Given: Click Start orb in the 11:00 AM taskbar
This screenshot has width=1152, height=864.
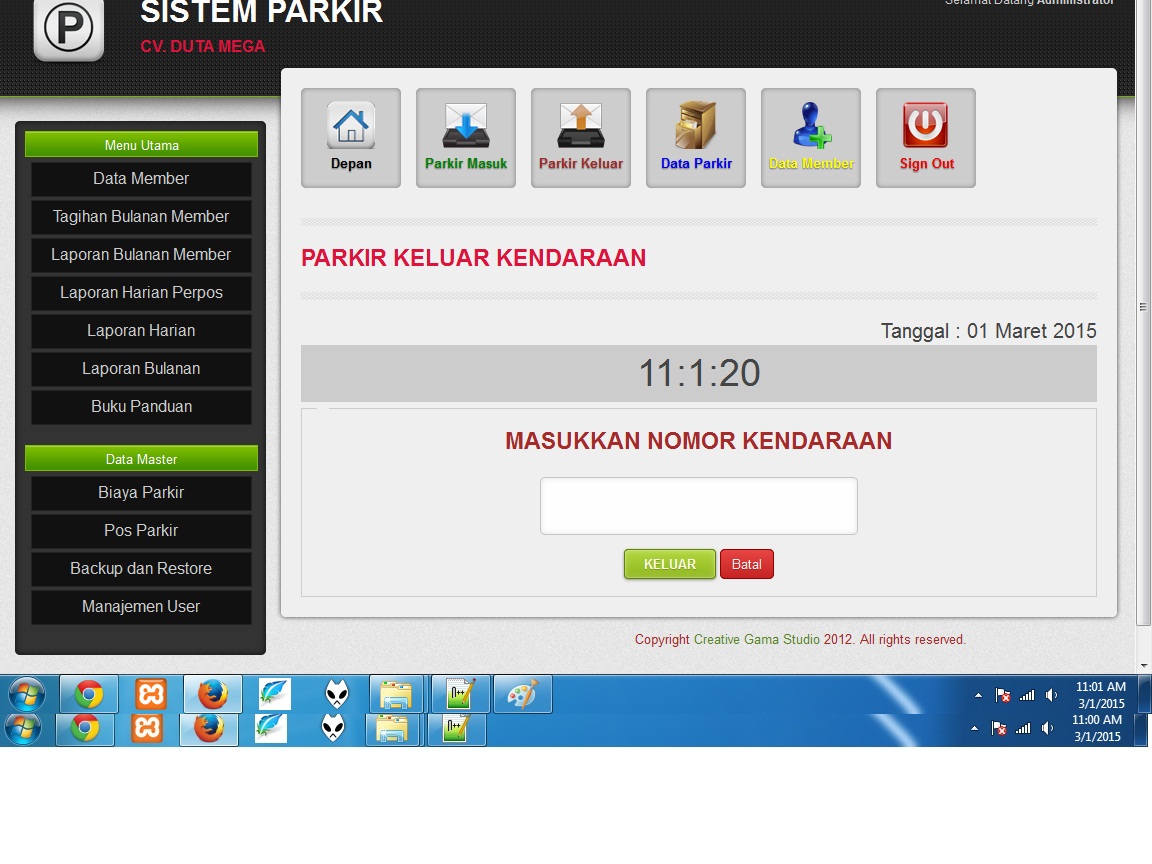Looking at the screenshot, I should click(23, 729).
